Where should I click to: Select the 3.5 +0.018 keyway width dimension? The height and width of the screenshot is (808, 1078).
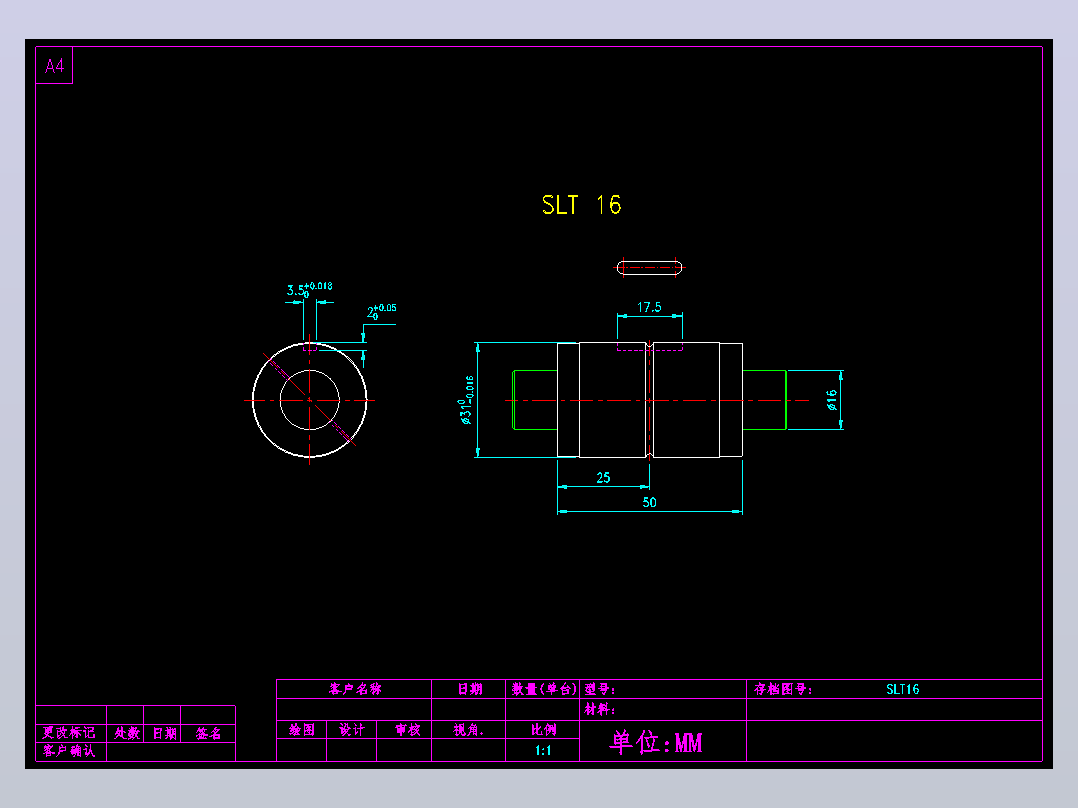coord(309,290)
